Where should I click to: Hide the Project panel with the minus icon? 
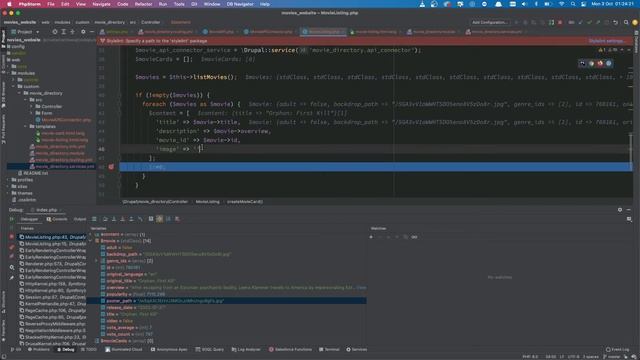92,32
